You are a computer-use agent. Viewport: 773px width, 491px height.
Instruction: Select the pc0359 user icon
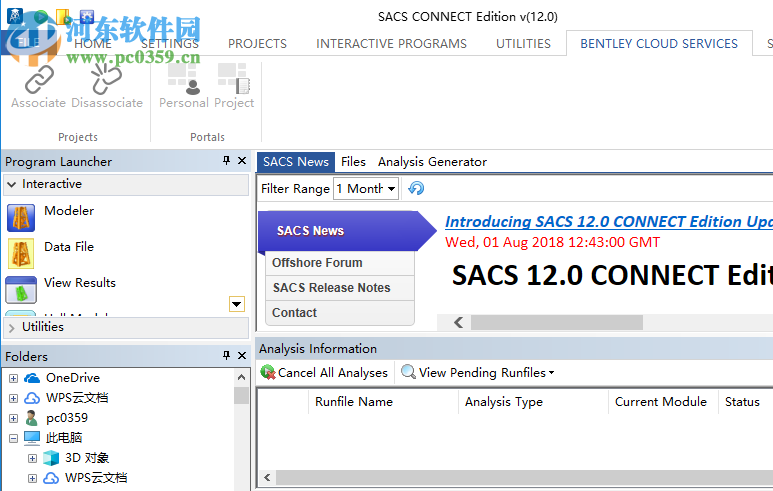[x=32, y=418]
